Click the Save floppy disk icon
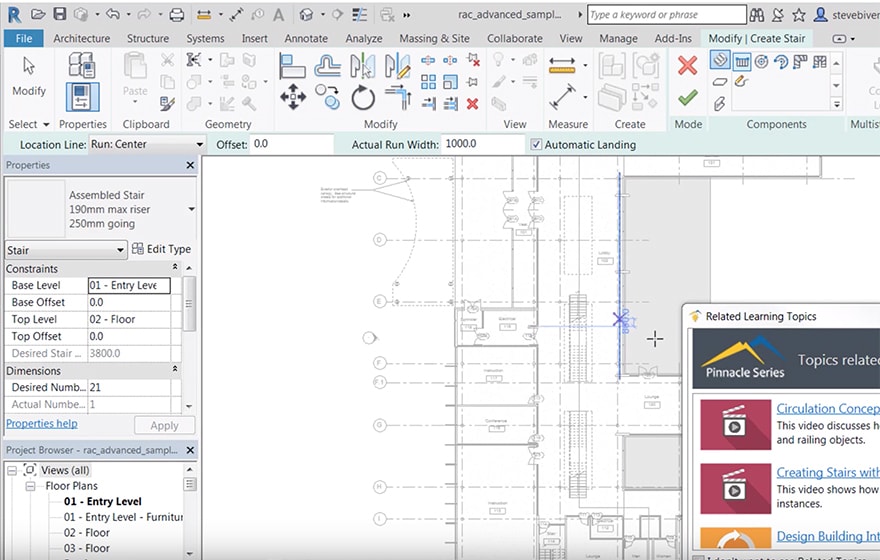The height and width of the screenshot is (560, 880). click(59, 14)
